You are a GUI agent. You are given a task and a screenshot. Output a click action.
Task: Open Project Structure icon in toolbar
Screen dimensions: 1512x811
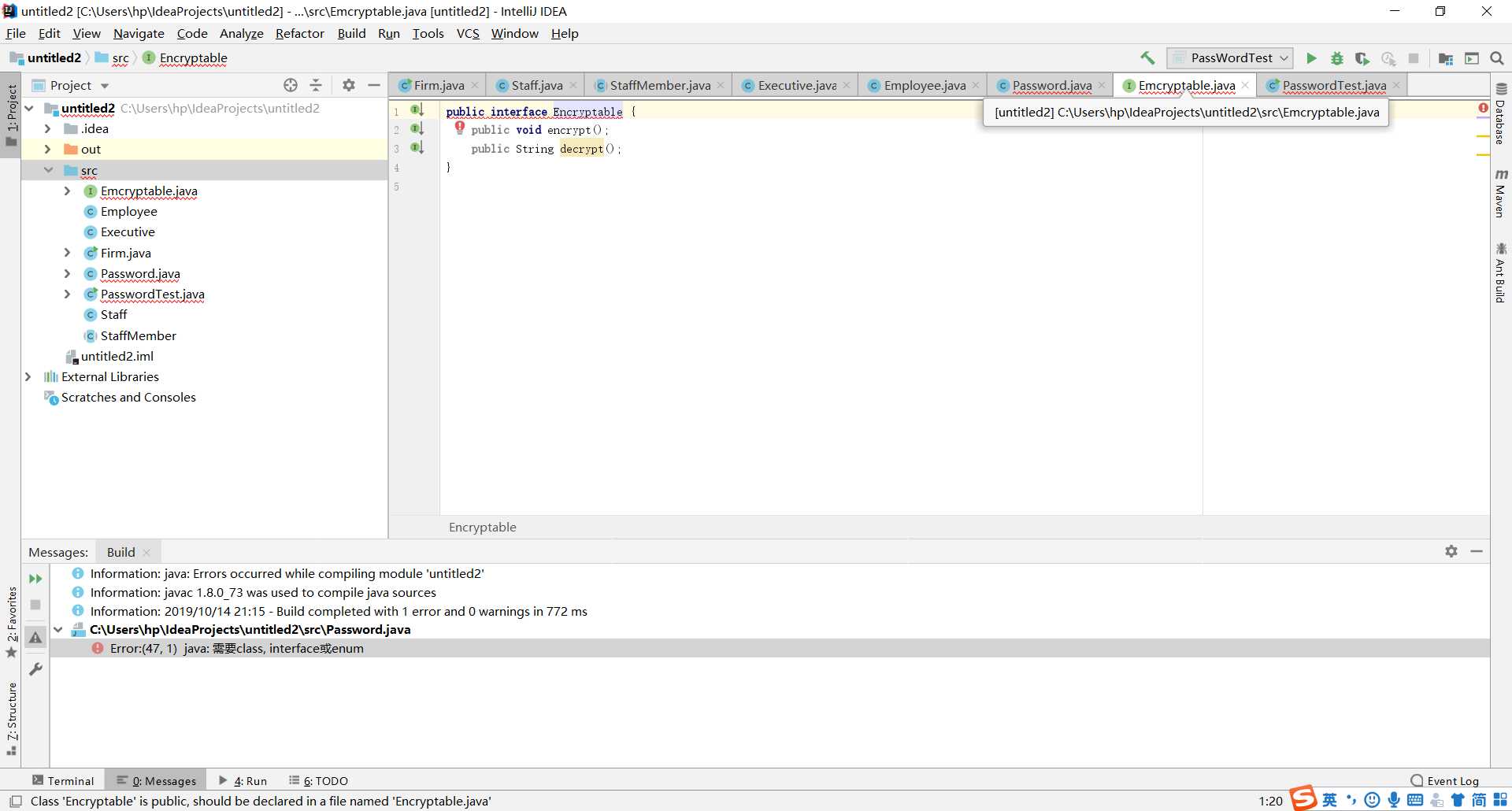1446,58
